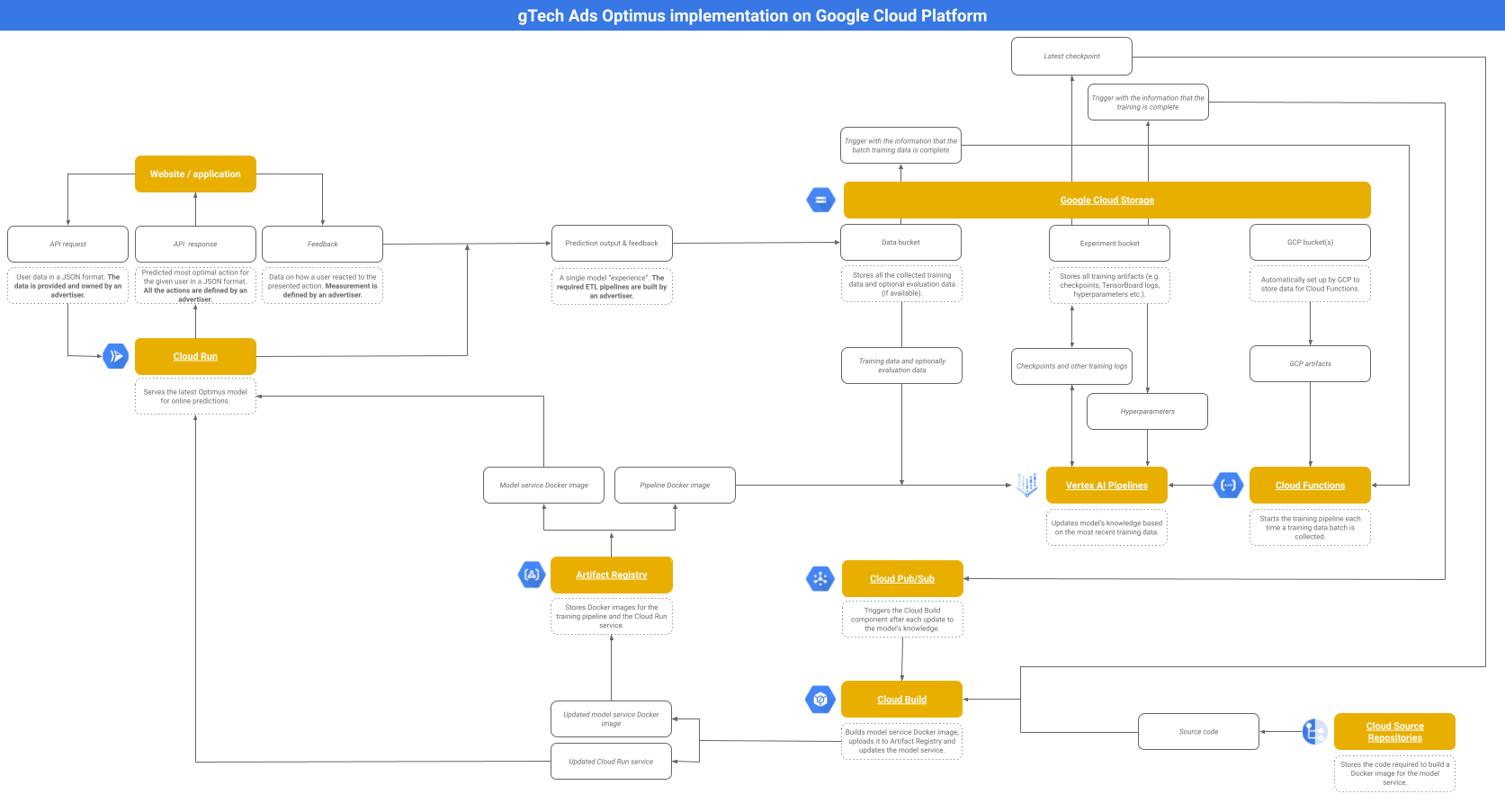Open the Cloud Functions link
Viewport: 1505px width, 812px height.
(1310, 486)
